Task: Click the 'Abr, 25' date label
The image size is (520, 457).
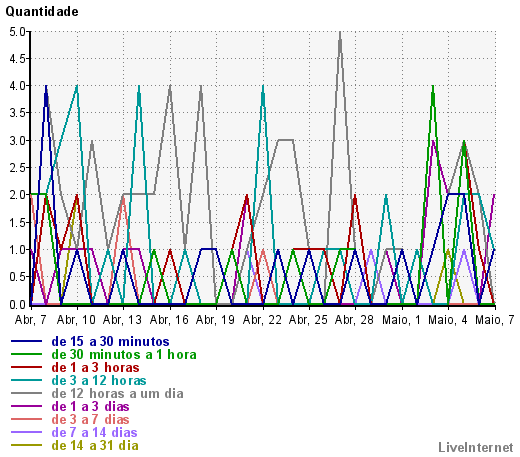Action: tap(308, 320)
